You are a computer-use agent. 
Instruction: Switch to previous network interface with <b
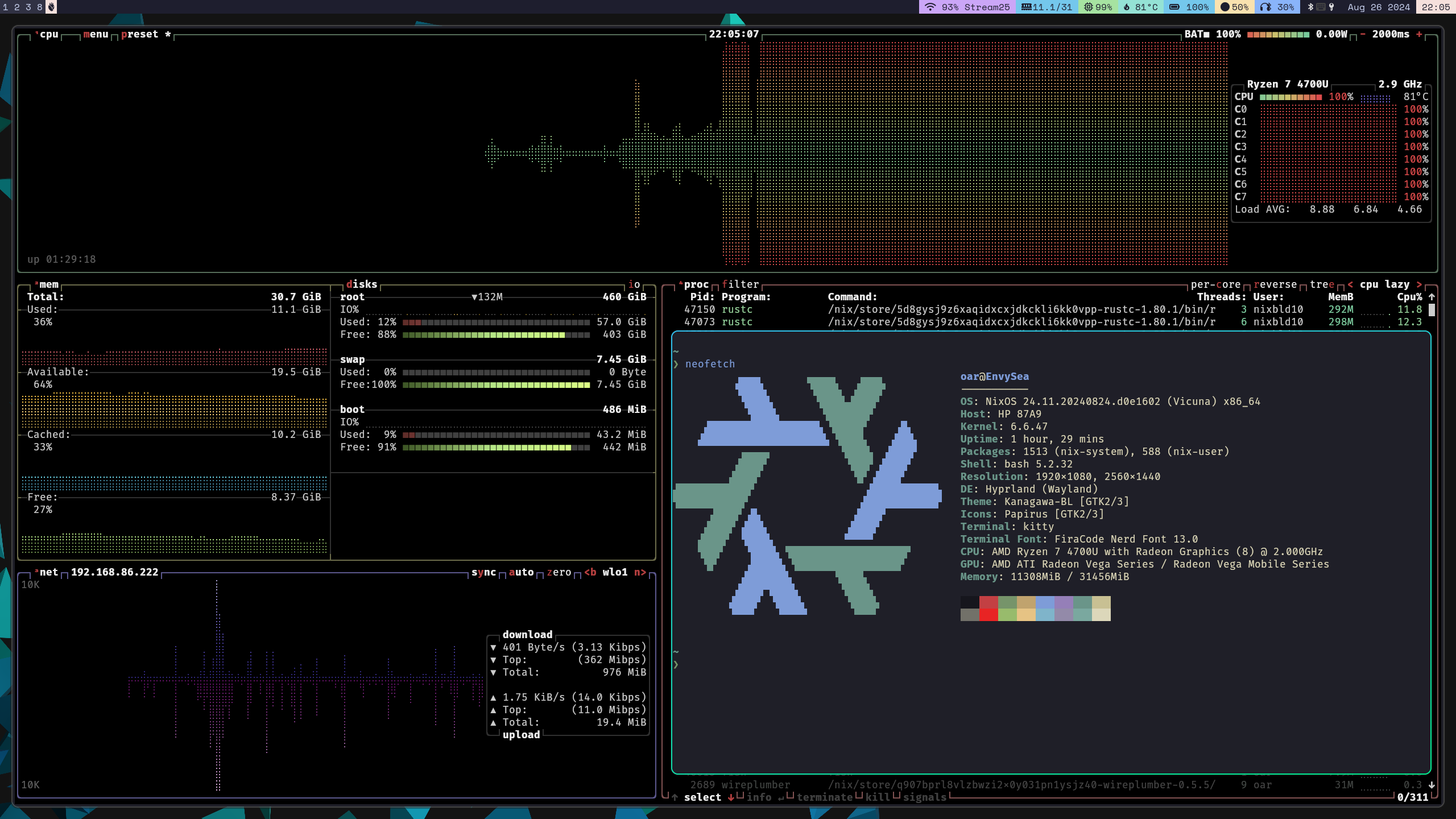pos(590,572)
